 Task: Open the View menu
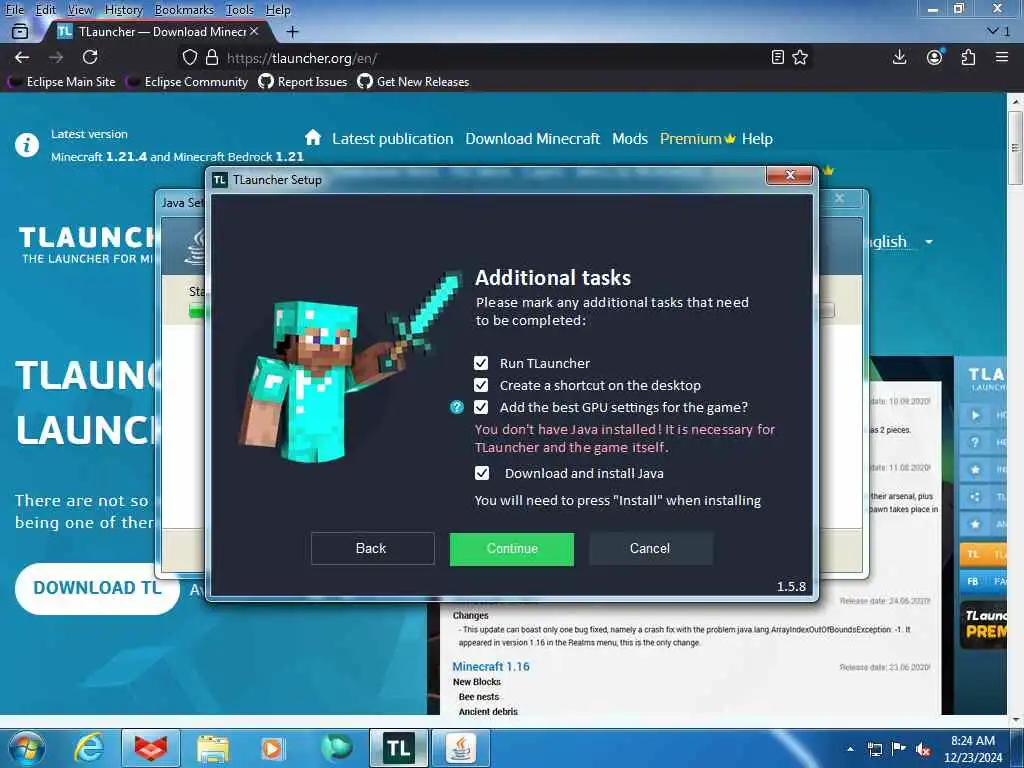tap(80, 10)
